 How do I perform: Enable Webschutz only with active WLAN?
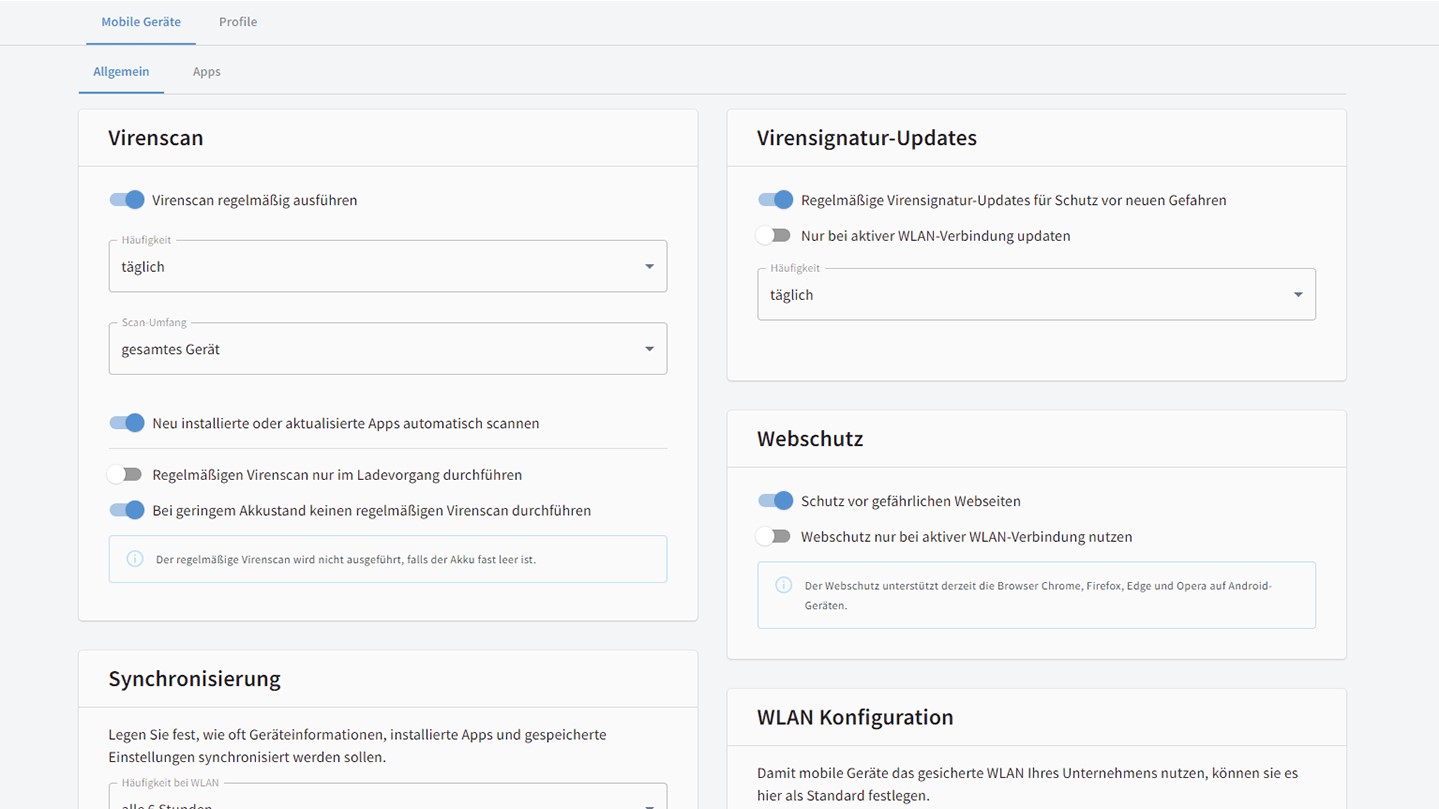[774, 537]
